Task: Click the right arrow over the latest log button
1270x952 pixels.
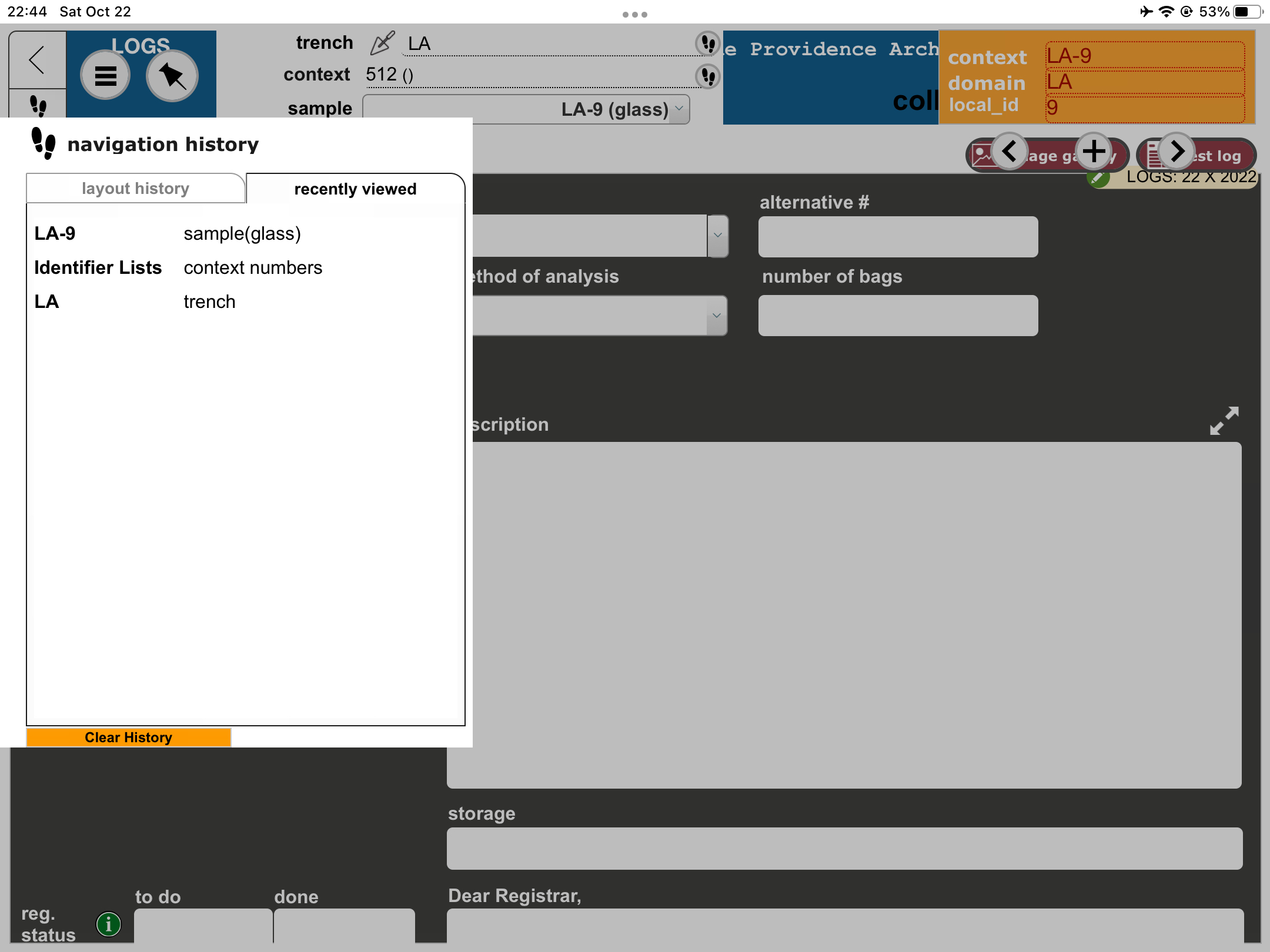Action: [1178, 151]
